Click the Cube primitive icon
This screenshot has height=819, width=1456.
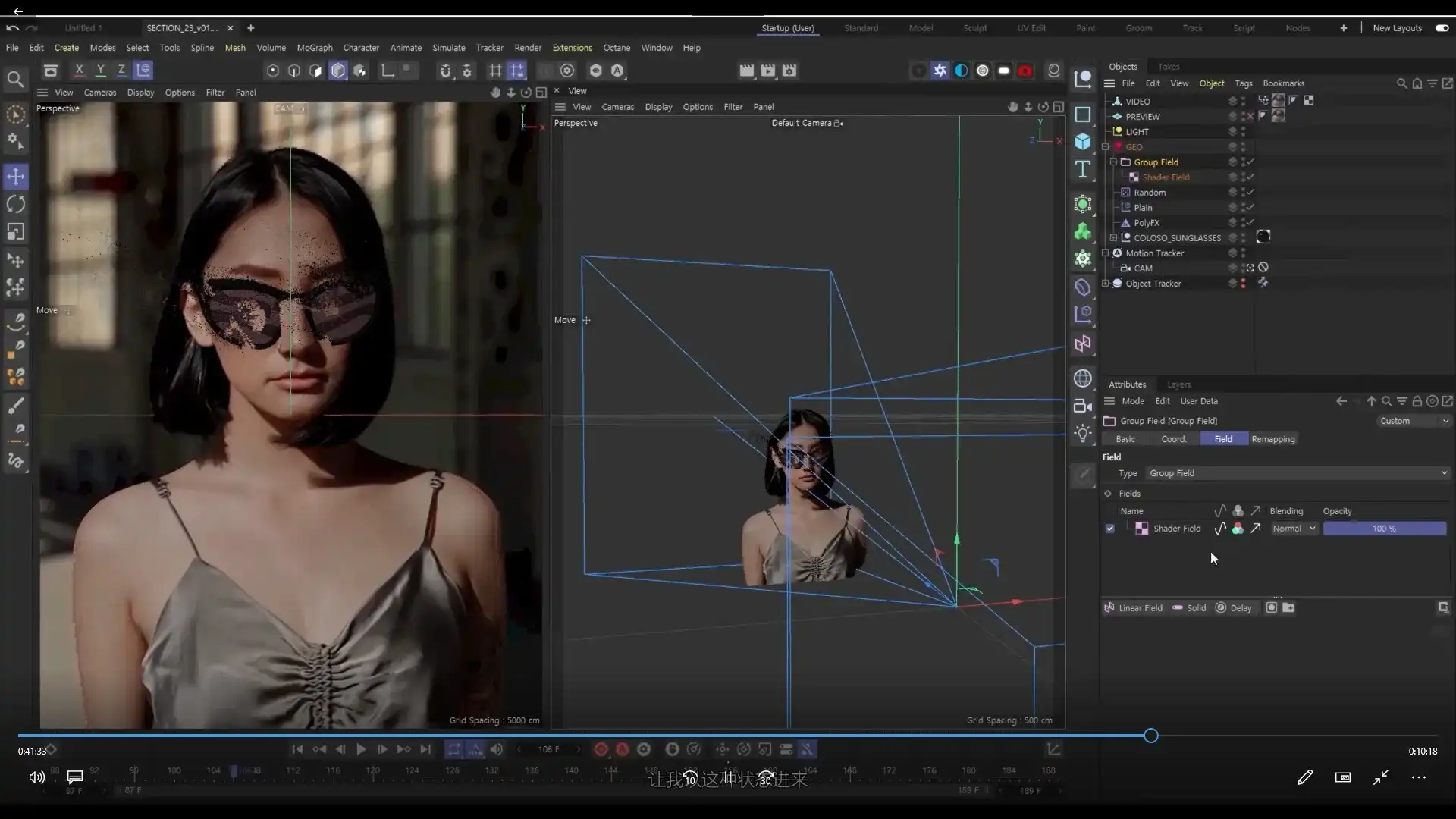coord(1083,142)
